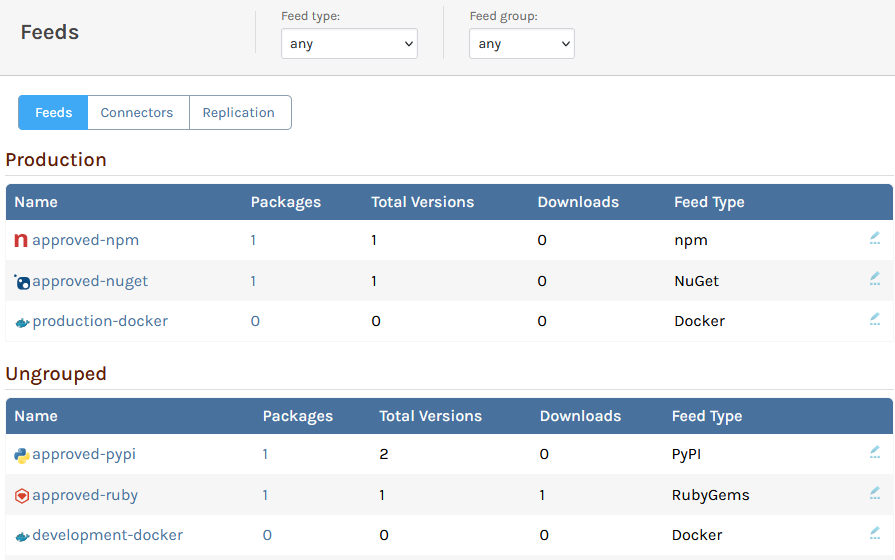
Task: Click the package count for approved-nuget
Action: [253, 281]
